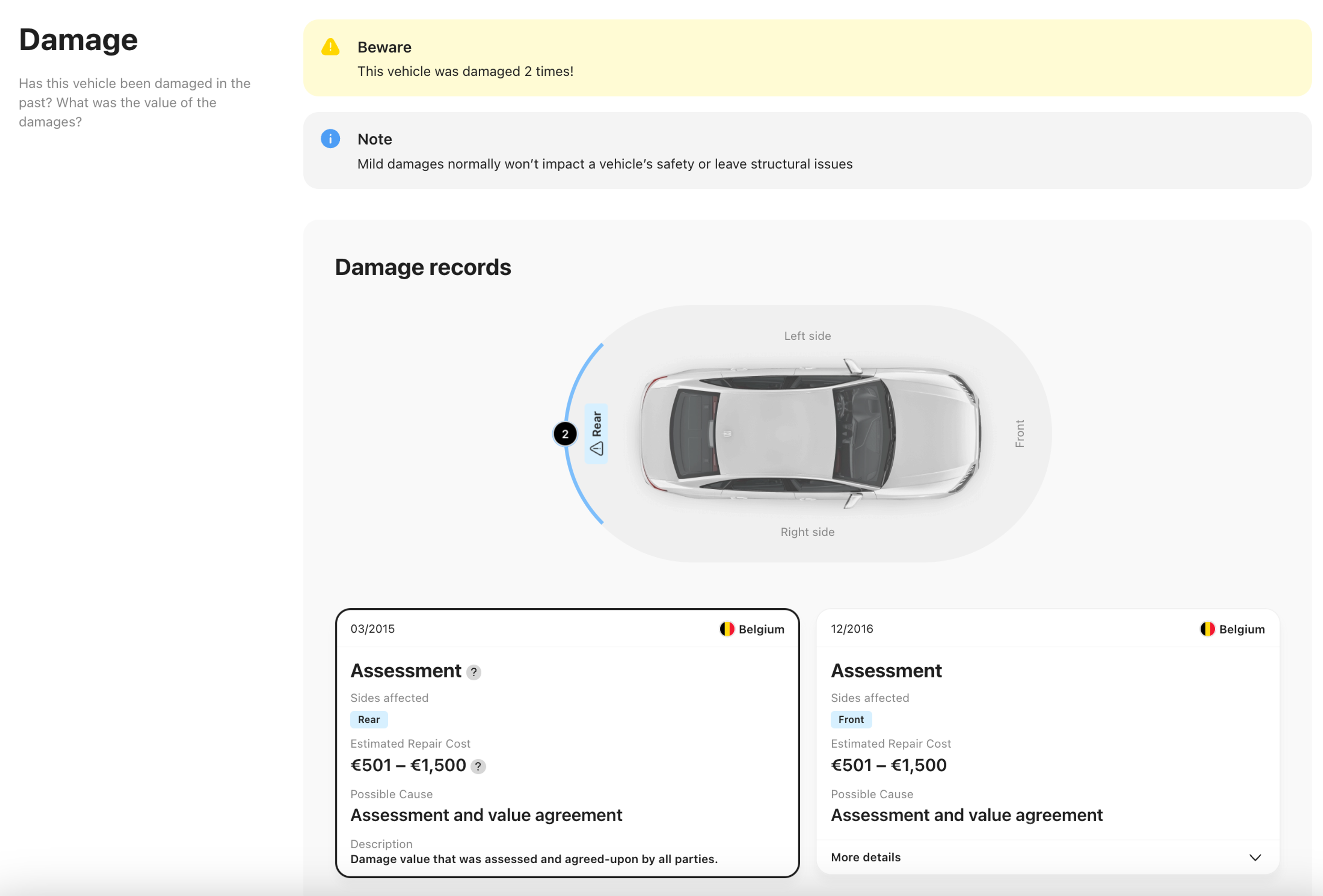Click the Belgium flag on the 03/2015 record
The image size is (1323, 896).
coord(727,629)
